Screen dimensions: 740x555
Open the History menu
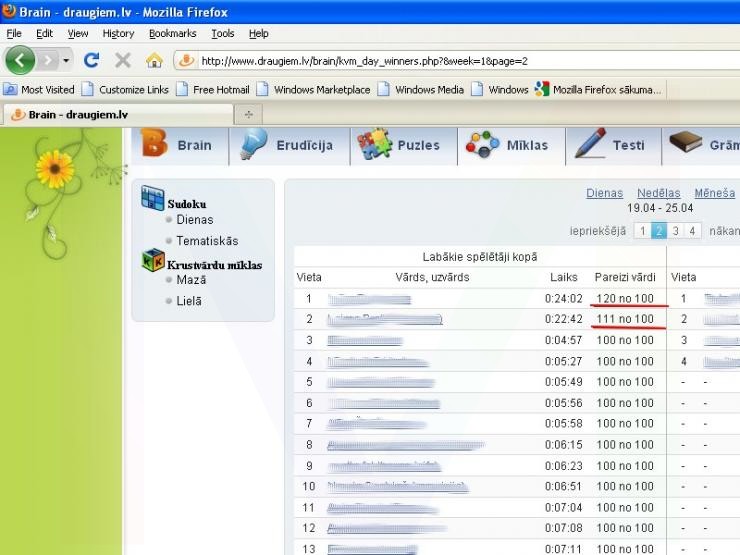tap(118, 33)
